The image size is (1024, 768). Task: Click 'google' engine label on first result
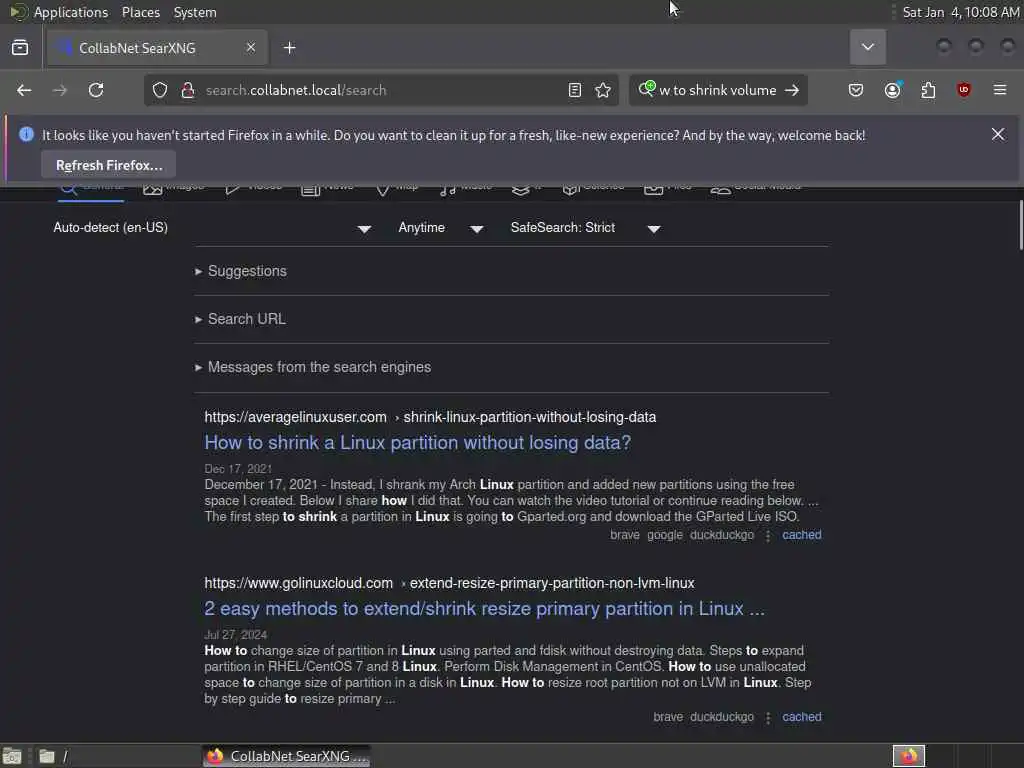(x=665, y=535)
